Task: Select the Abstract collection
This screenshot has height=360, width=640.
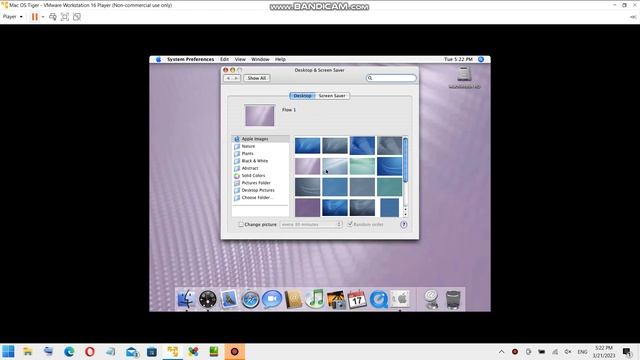Action: [x=260, y=168]
